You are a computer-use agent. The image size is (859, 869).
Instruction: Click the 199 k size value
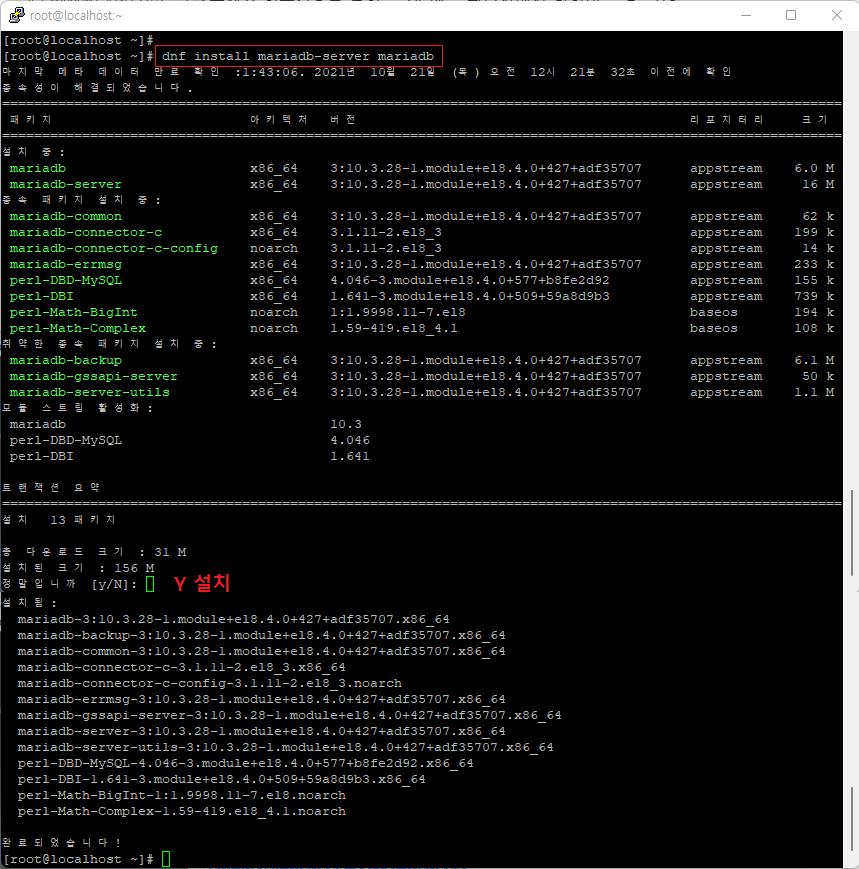(x=814, y=232)
